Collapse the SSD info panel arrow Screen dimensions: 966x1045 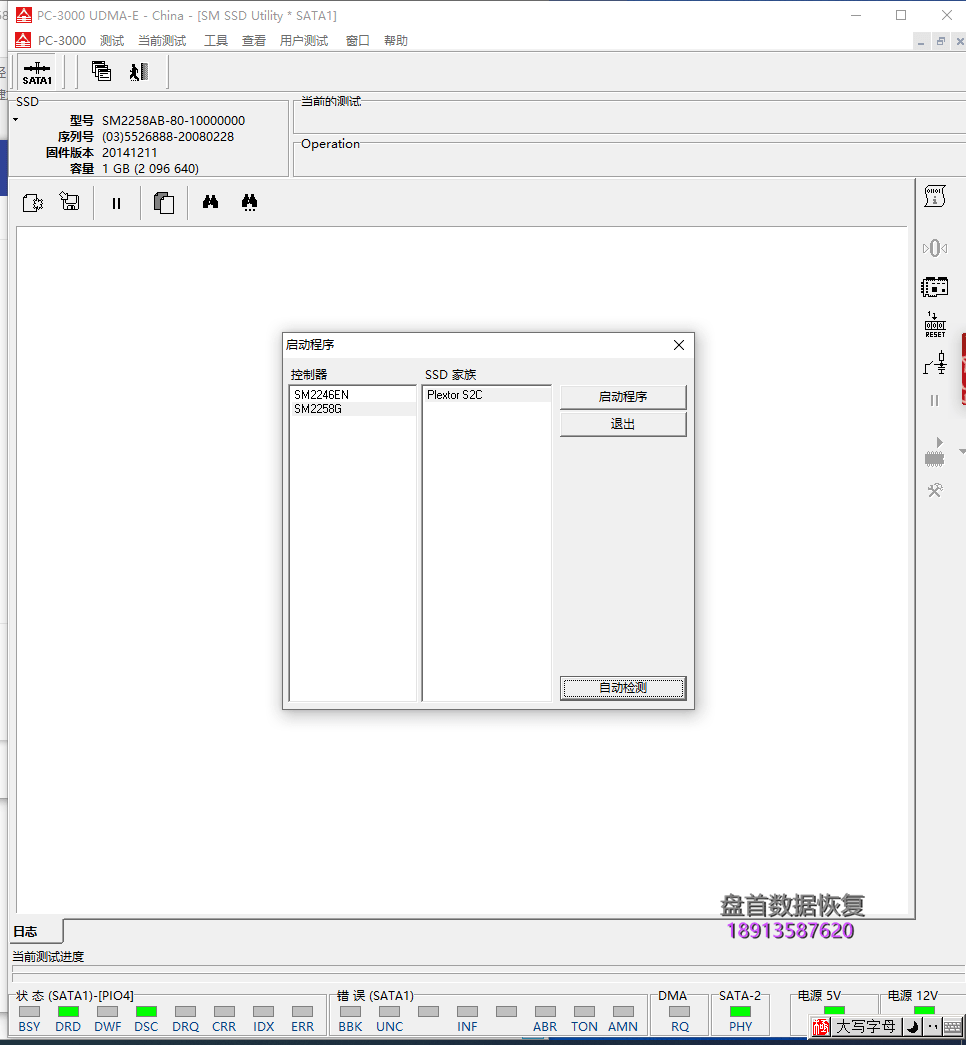[15, 120]
